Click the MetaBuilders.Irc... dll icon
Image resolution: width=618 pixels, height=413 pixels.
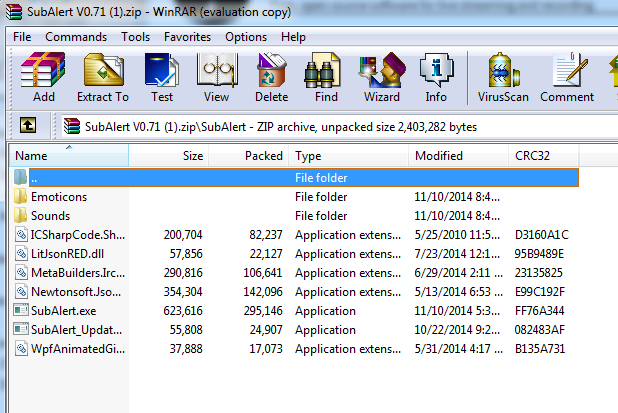point(21,272)
